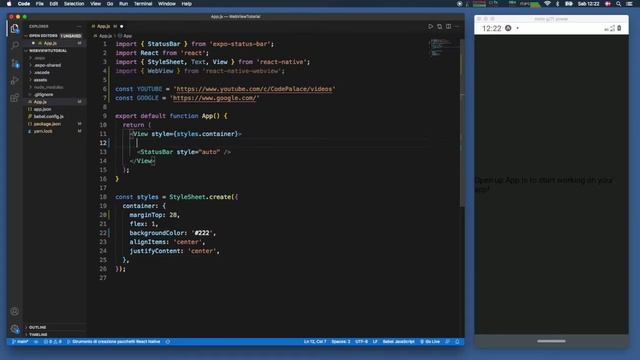Click the open changes icon in editor toolbar
The width and height of the screenshot is (640, 360).
[440, 27]
